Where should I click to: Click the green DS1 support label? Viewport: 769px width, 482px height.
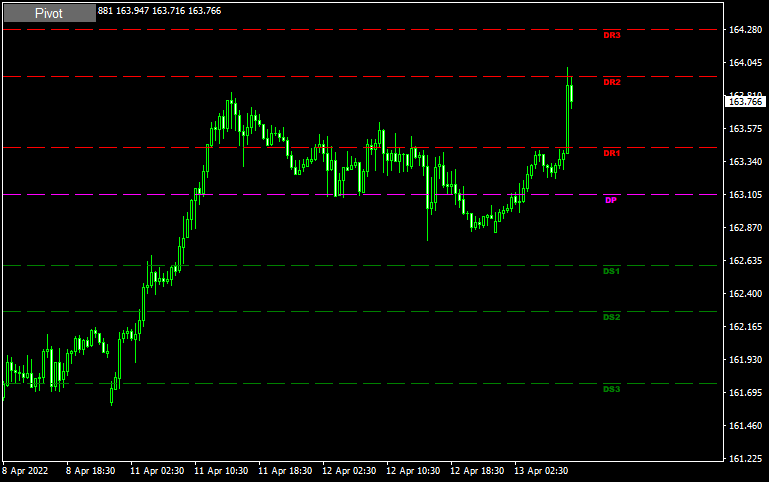pos(612,271)
